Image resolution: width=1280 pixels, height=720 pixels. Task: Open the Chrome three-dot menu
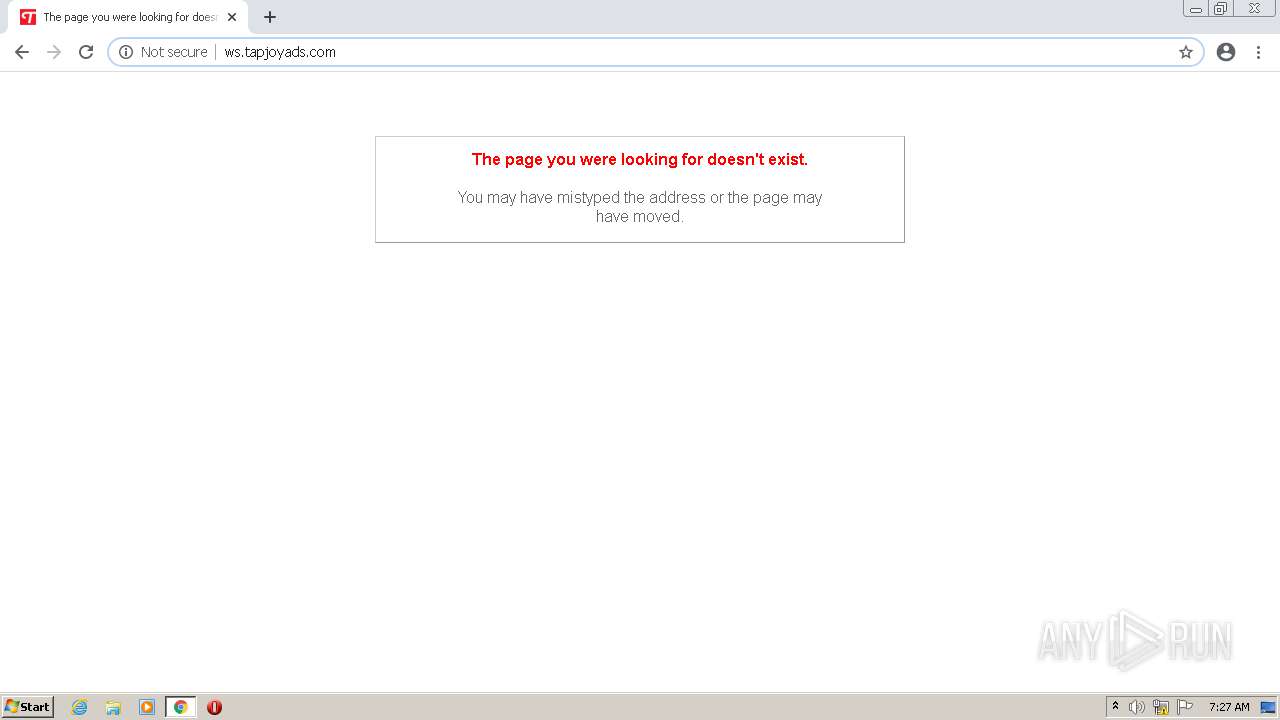[x=1259, y=52]
